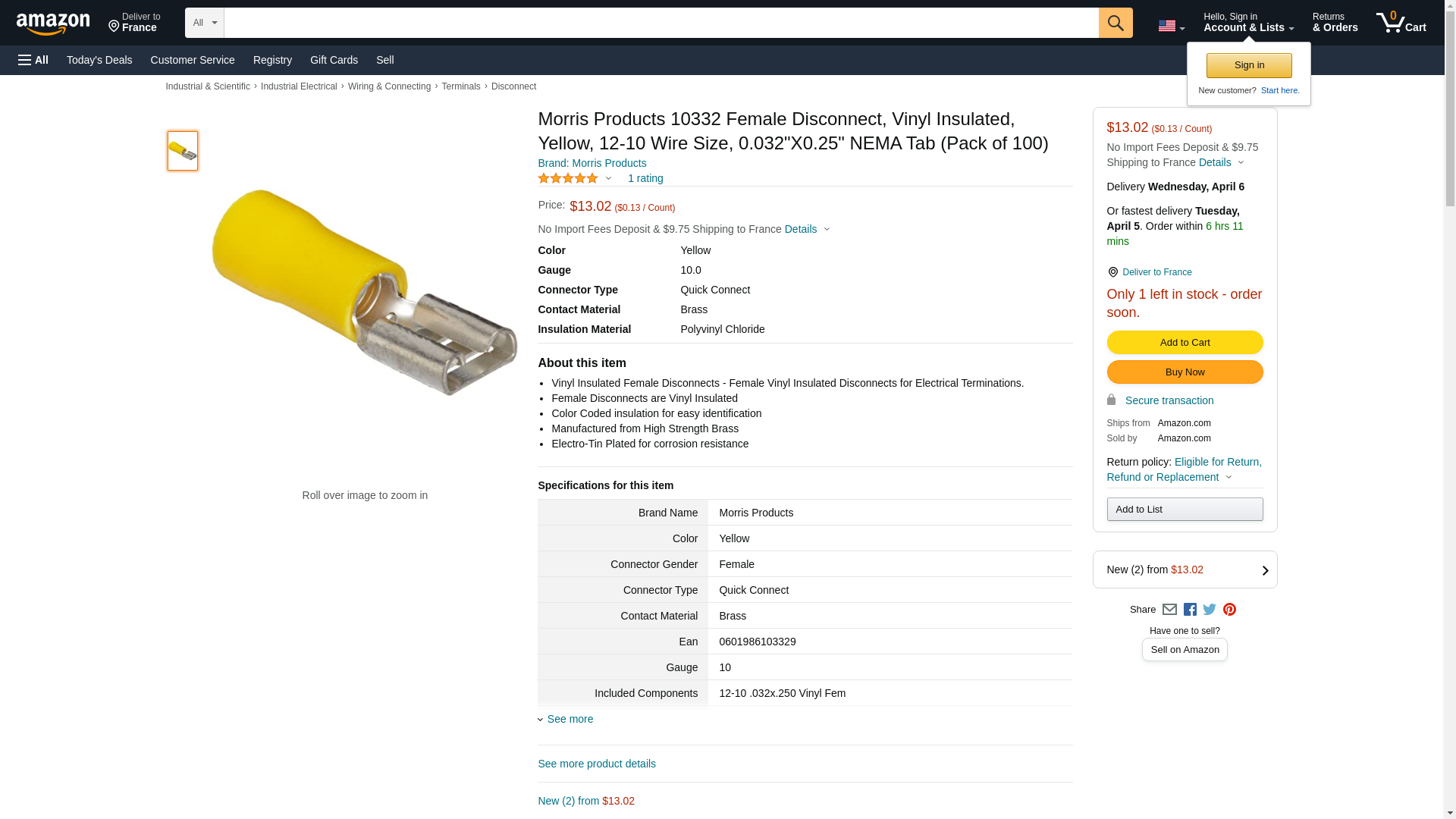
Task: Click the Add to Cart button
Action: tap(1184, 343)
